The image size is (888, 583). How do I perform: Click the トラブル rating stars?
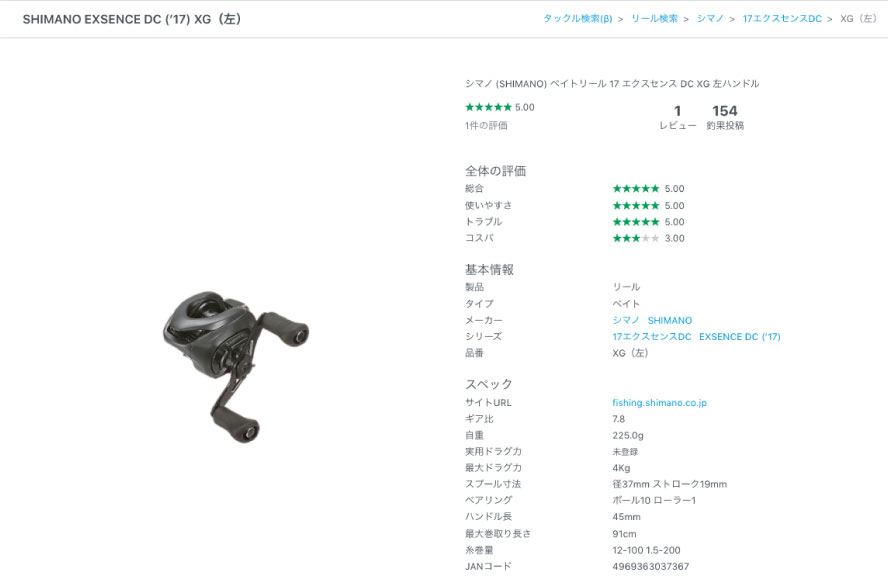636,222
